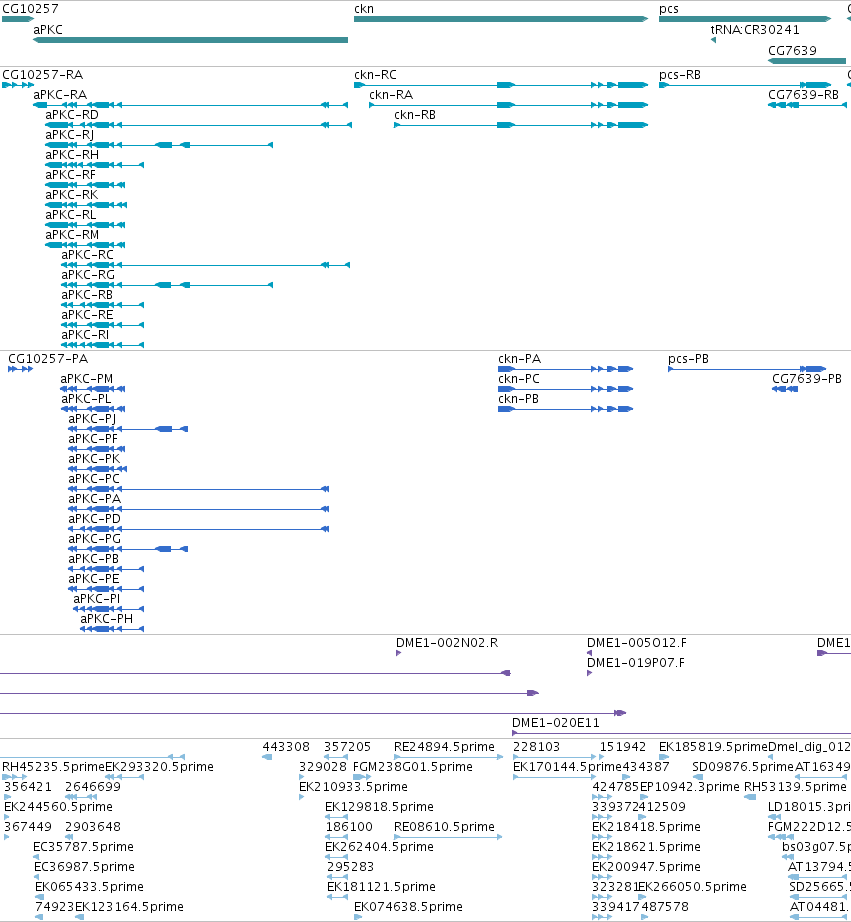
Task: Click the aPKC-RB transcript label
Action: pos(87,295)
